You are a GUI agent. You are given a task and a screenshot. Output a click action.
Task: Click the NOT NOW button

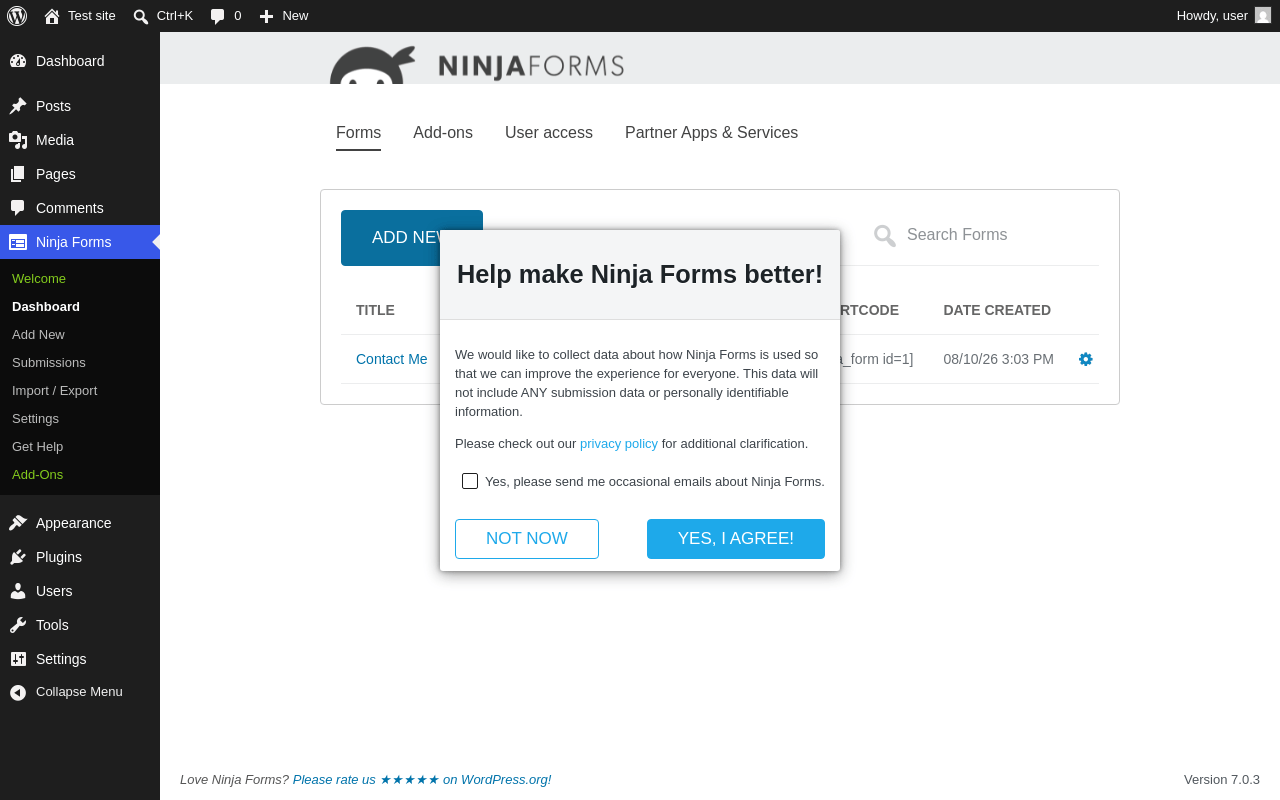527,539
